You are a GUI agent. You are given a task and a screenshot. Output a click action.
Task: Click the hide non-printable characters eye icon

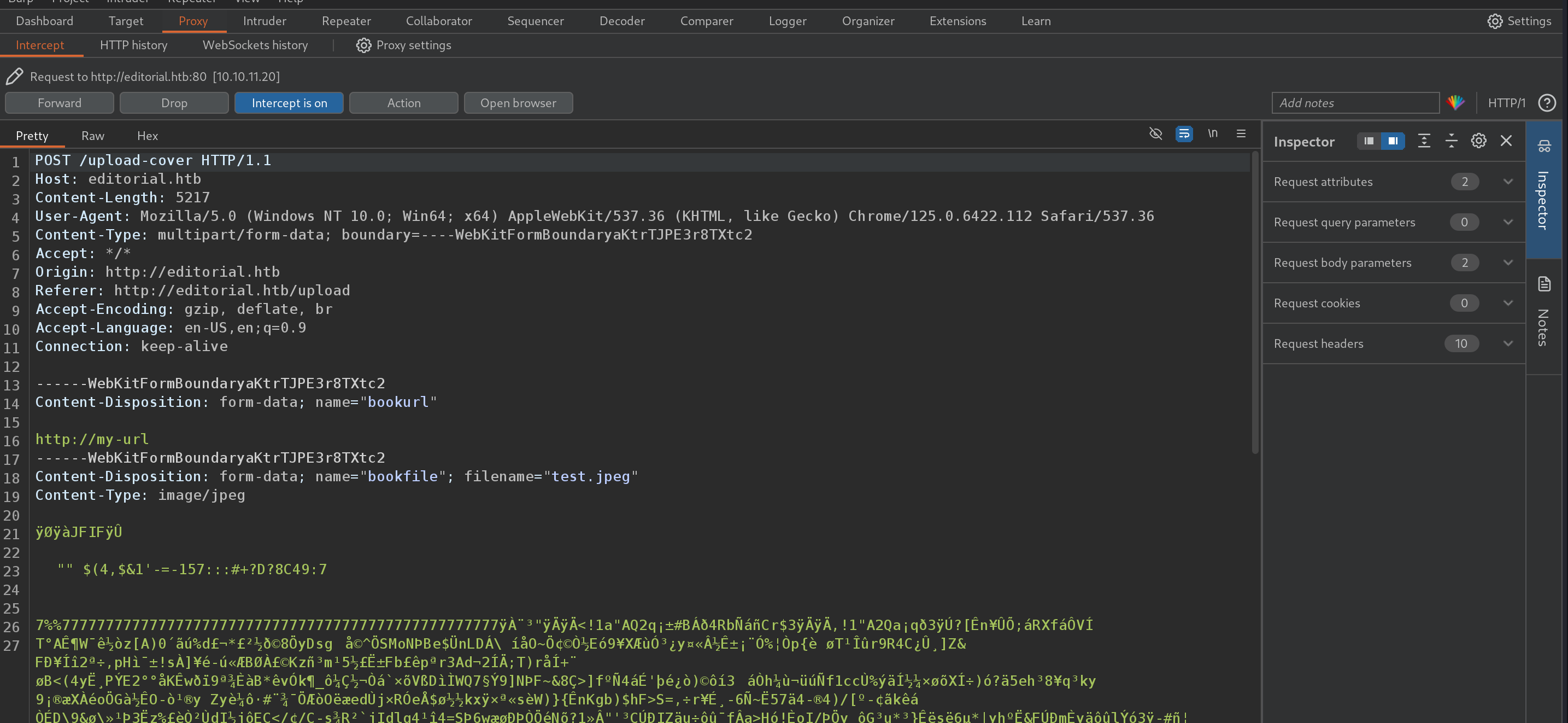[1155, 133]
